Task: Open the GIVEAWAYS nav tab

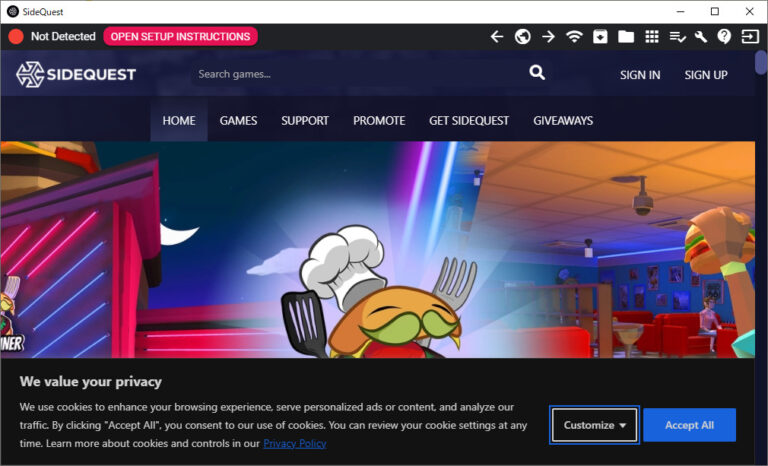Action: coord(563,121)
